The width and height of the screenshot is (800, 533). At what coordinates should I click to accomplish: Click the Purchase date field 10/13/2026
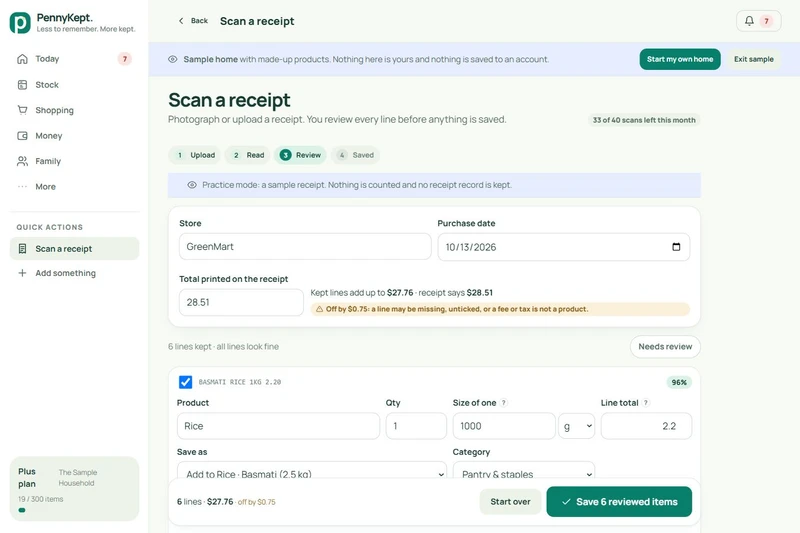tap(563, 247)
